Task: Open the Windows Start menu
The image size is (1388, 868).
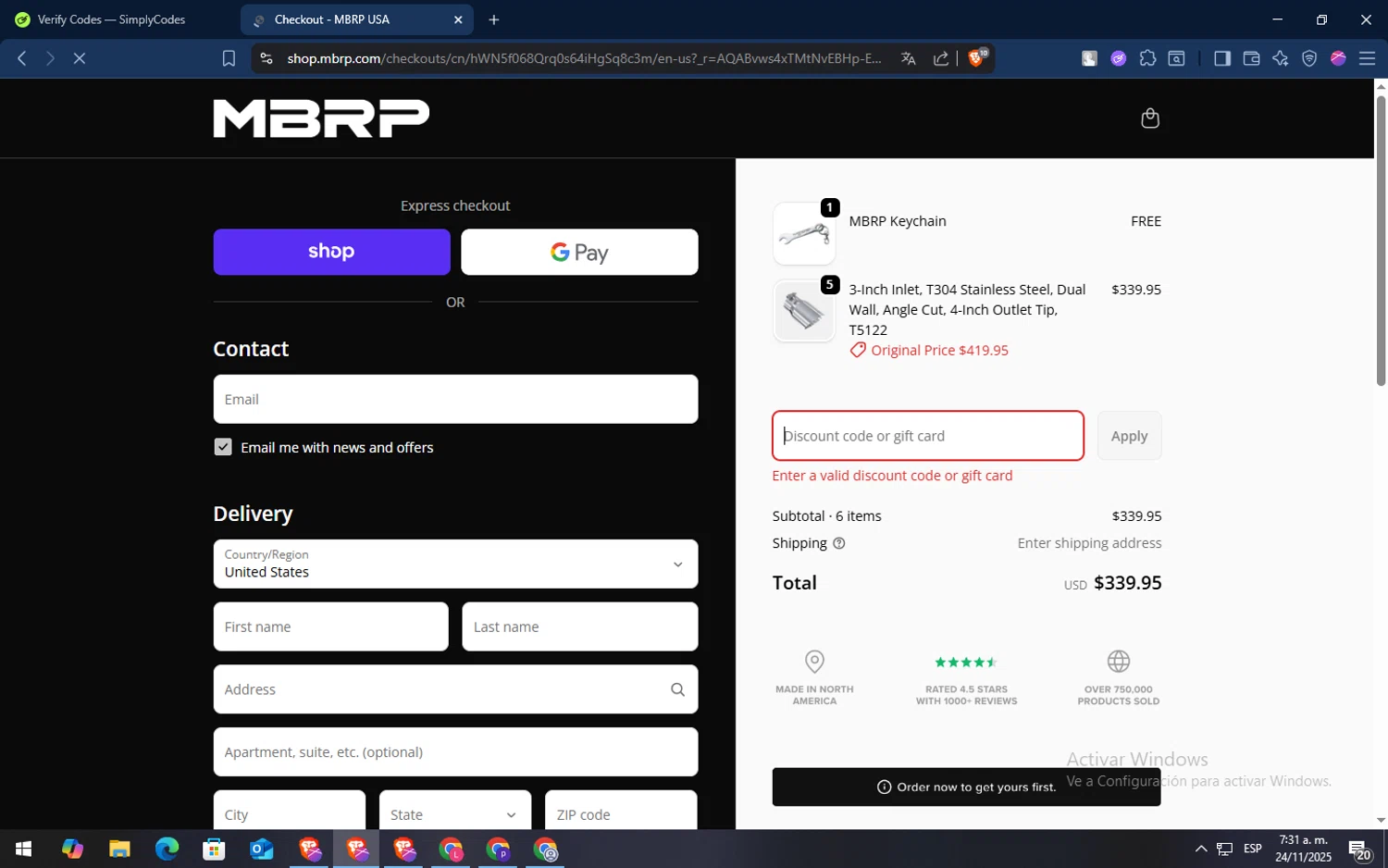Action: 24,849
